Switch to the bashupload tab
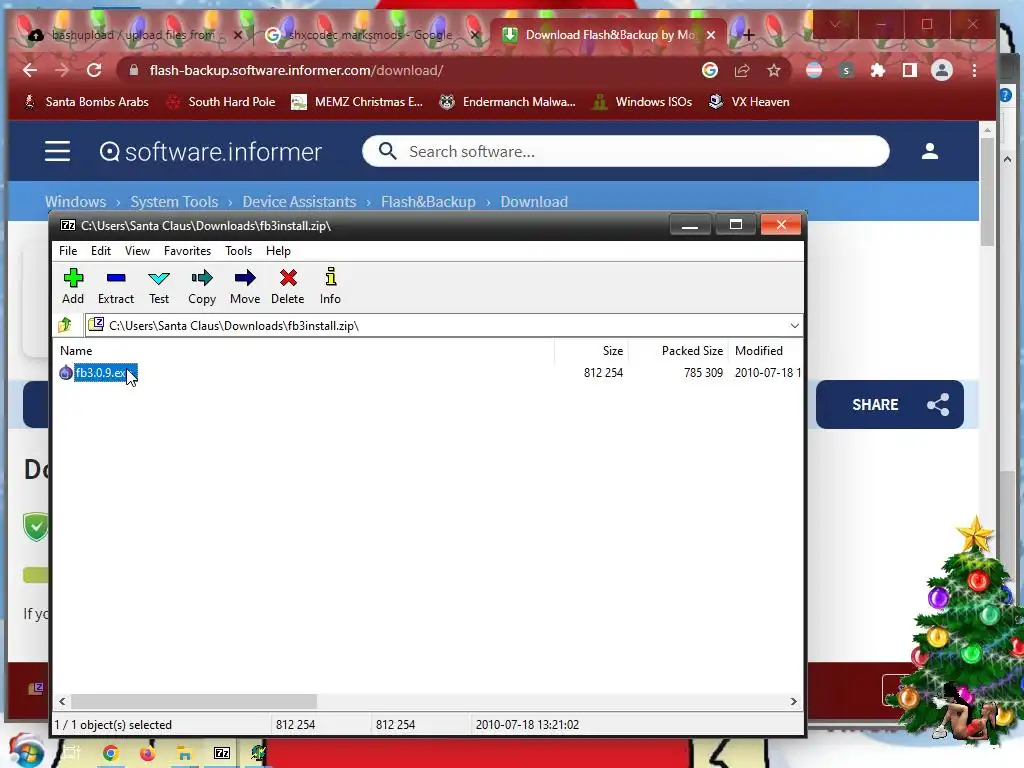 pyautogui.click(x=131, y=35)
